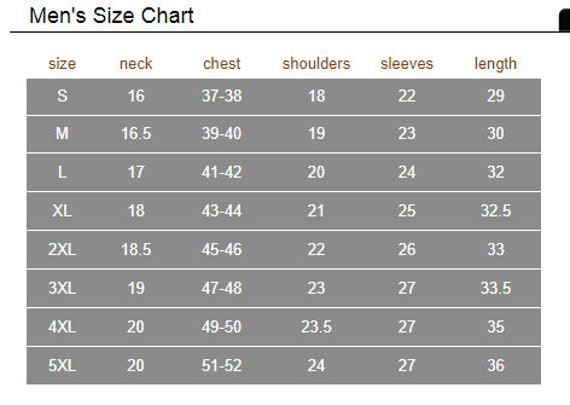The height and width of the screenshot is (405, 570).
Task: Click the black tab at top right corner
Action: (x=564, y=20)
